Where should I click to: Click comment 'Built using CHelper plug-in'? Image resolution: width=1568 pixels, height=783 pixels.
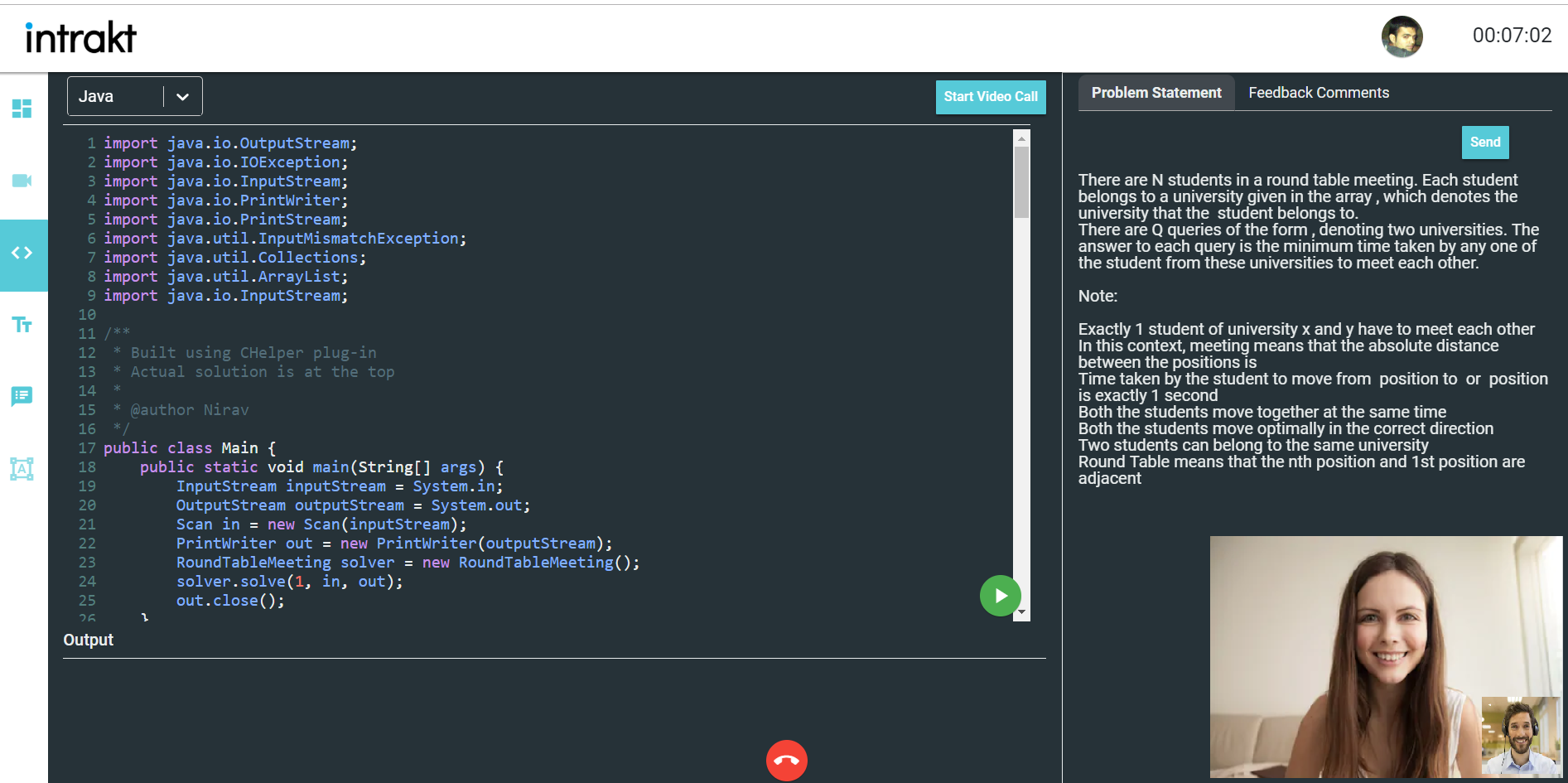click(x=253, y=353)
